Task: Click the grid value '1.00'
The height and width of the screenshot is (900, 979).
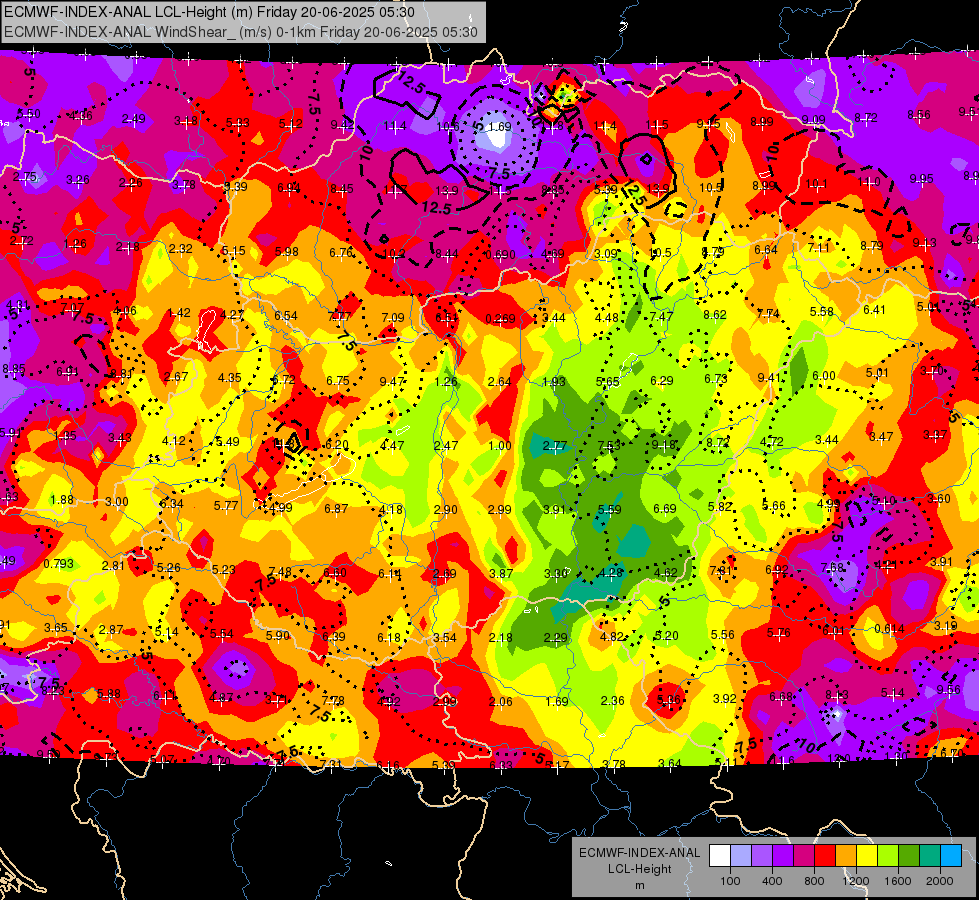Action: point(500,446)
